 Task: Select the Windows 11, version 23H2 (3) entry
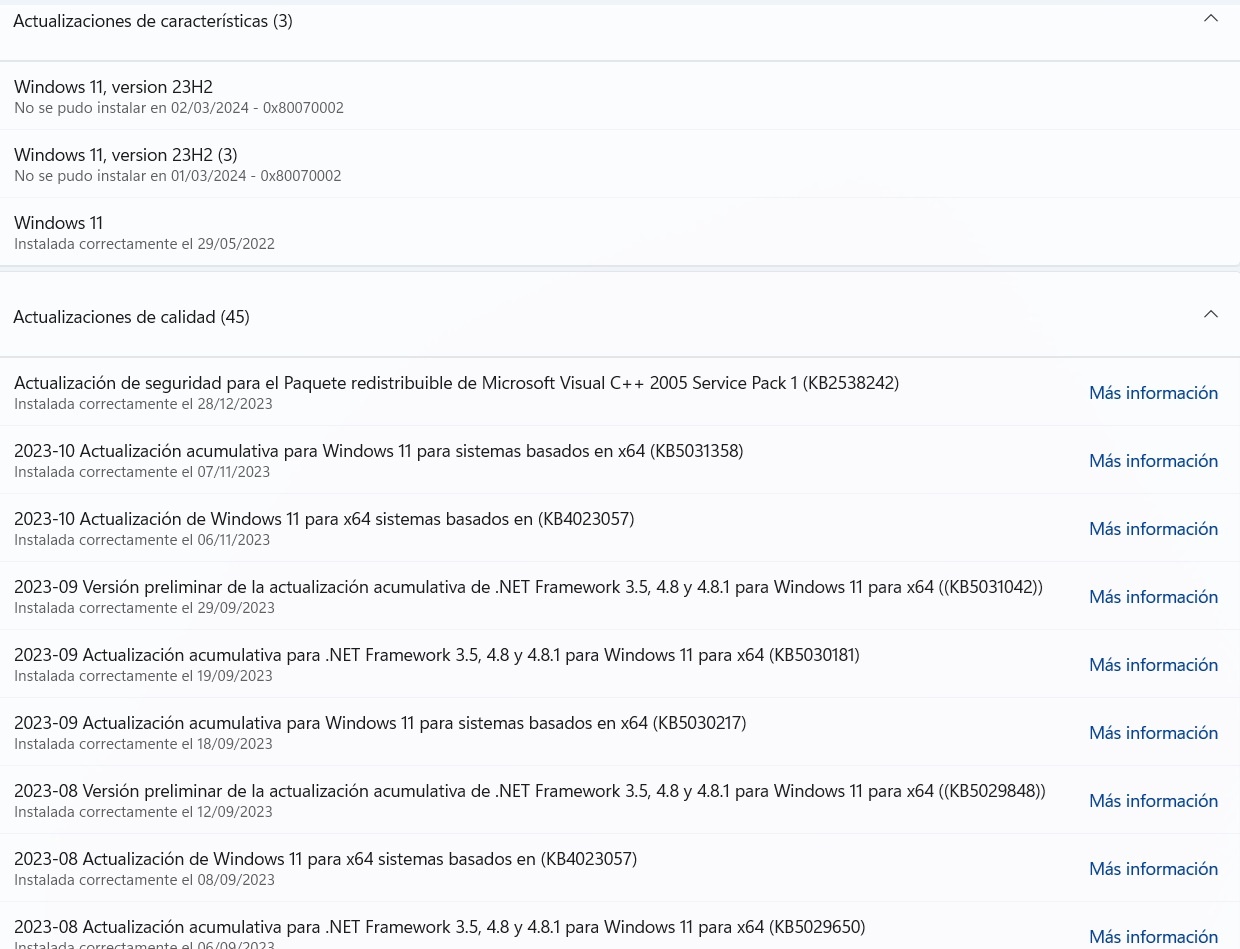(x=620, y=164)
